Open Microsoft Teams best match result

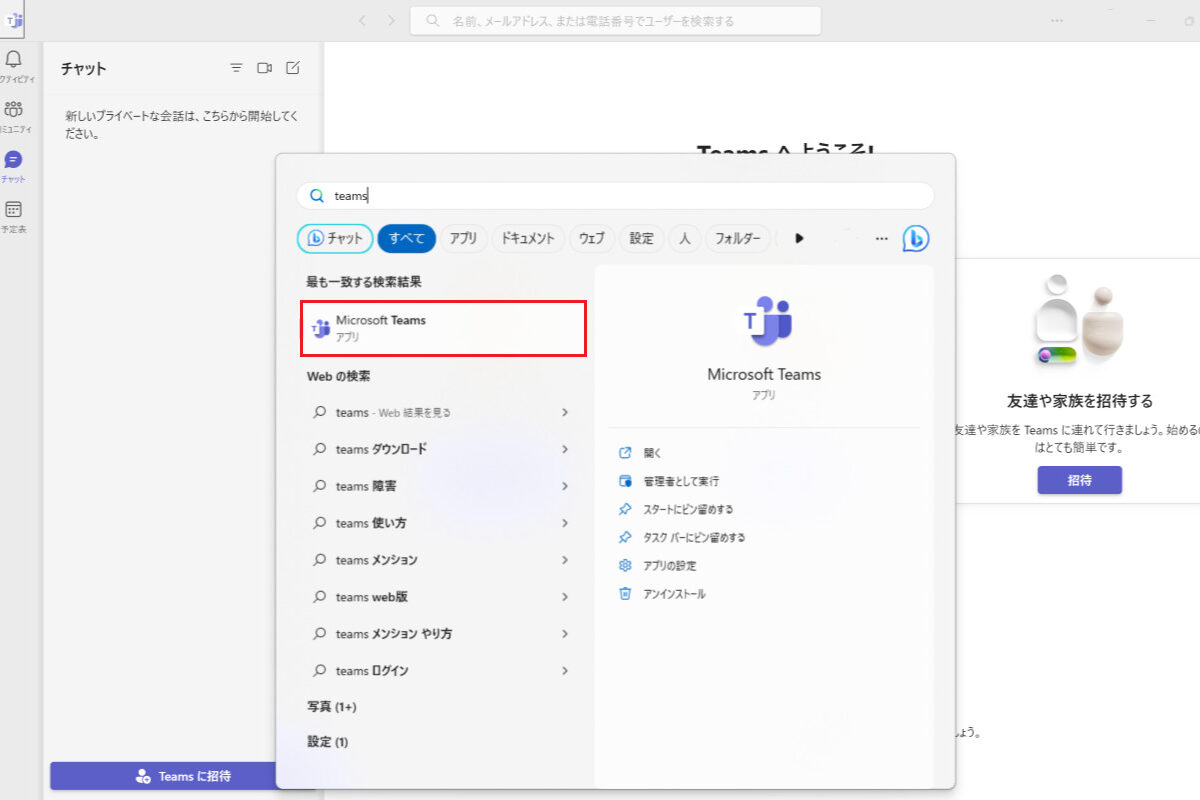[x=443, y=328]
